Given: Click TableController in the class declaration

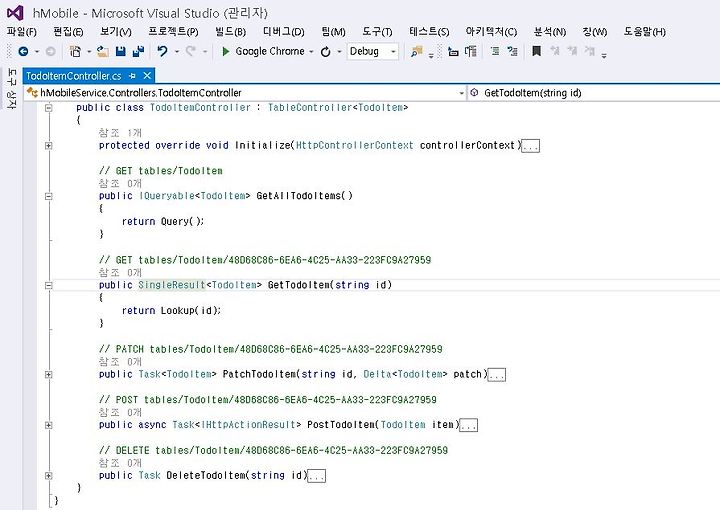Looking at the screenshot, I should click(310, 107).
